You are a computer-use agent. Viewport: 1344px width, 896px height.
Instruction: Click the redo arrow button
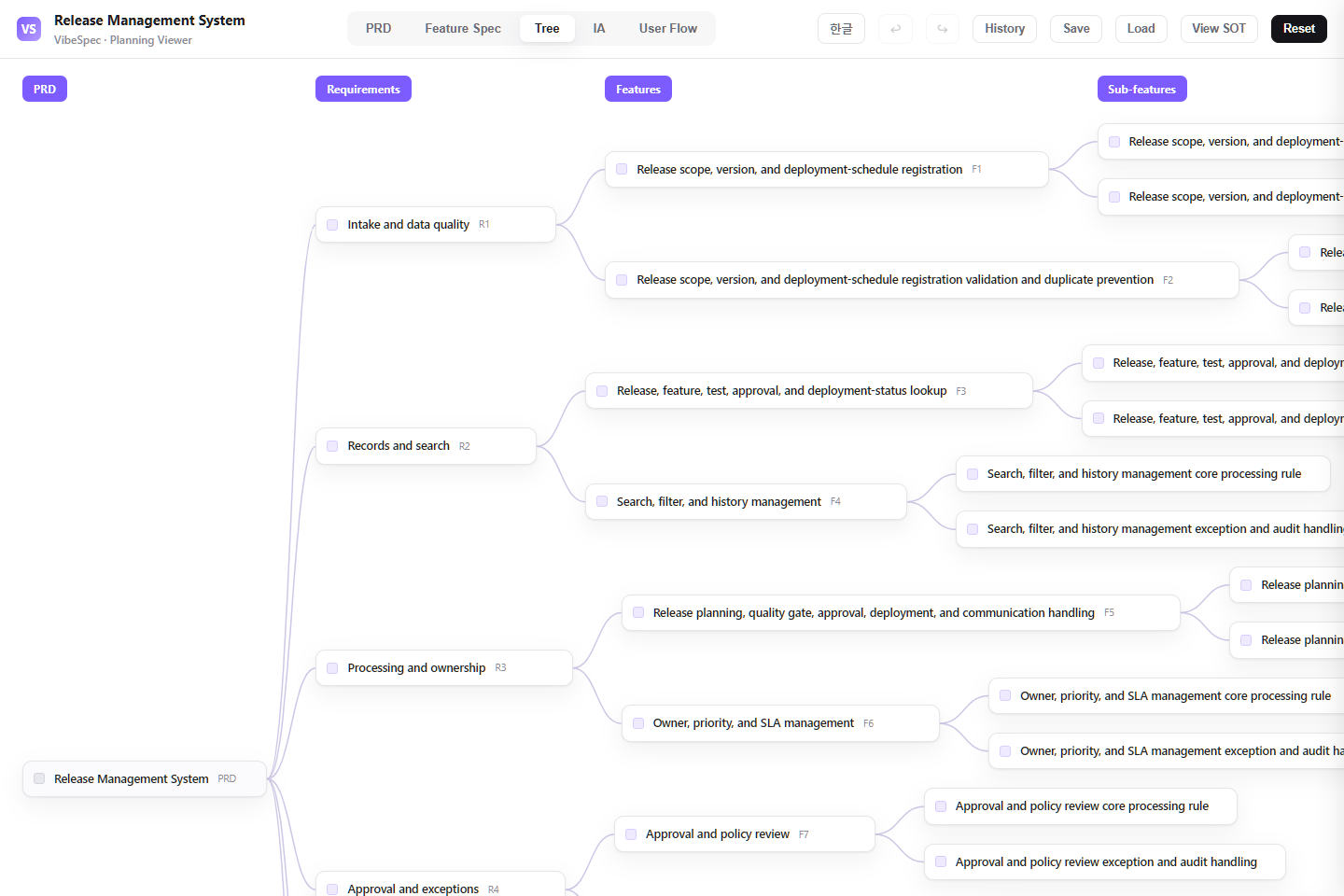943,29
